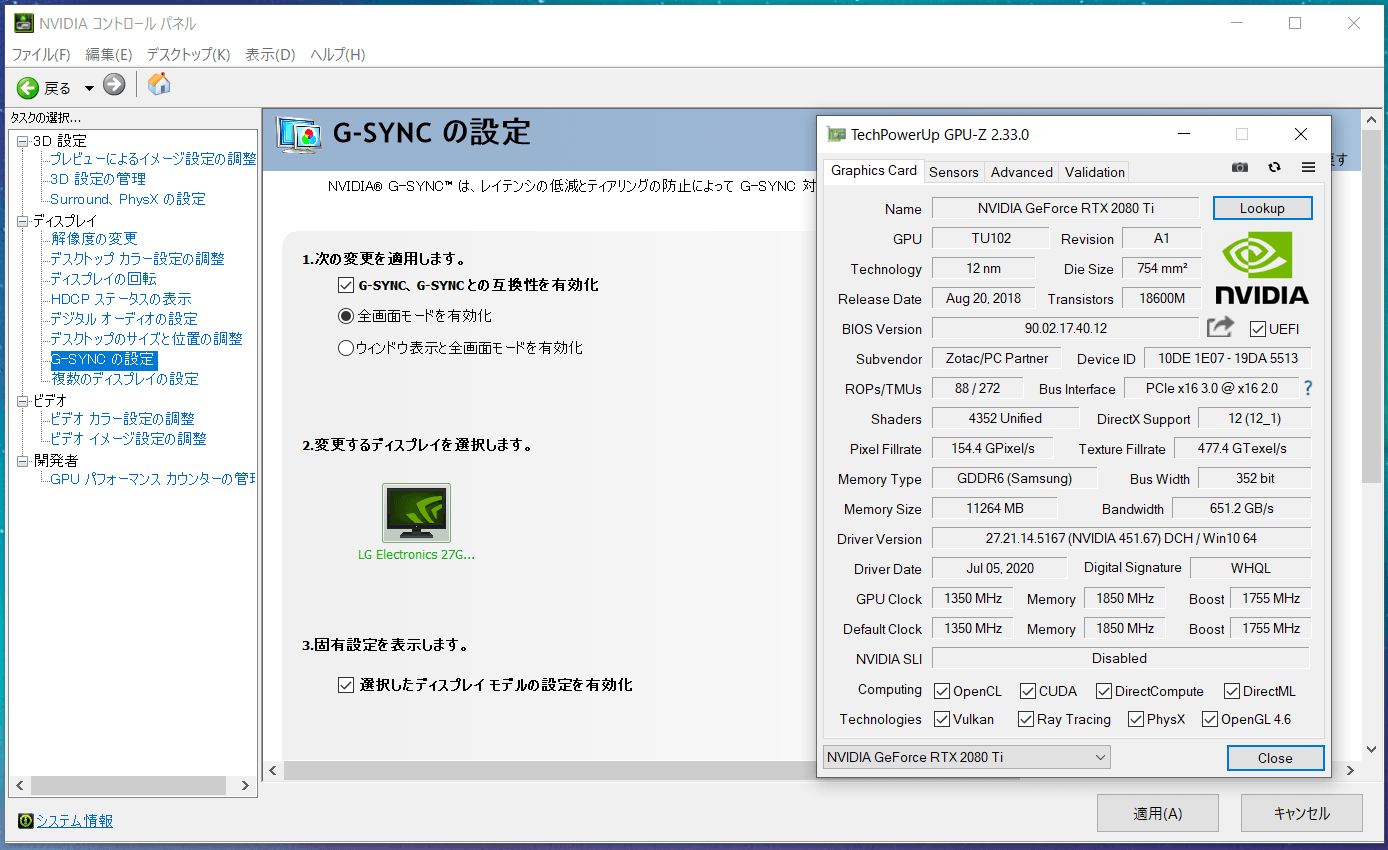
Task: Toggle the DirectML checkbox
Action: [x=1232, y=691]
